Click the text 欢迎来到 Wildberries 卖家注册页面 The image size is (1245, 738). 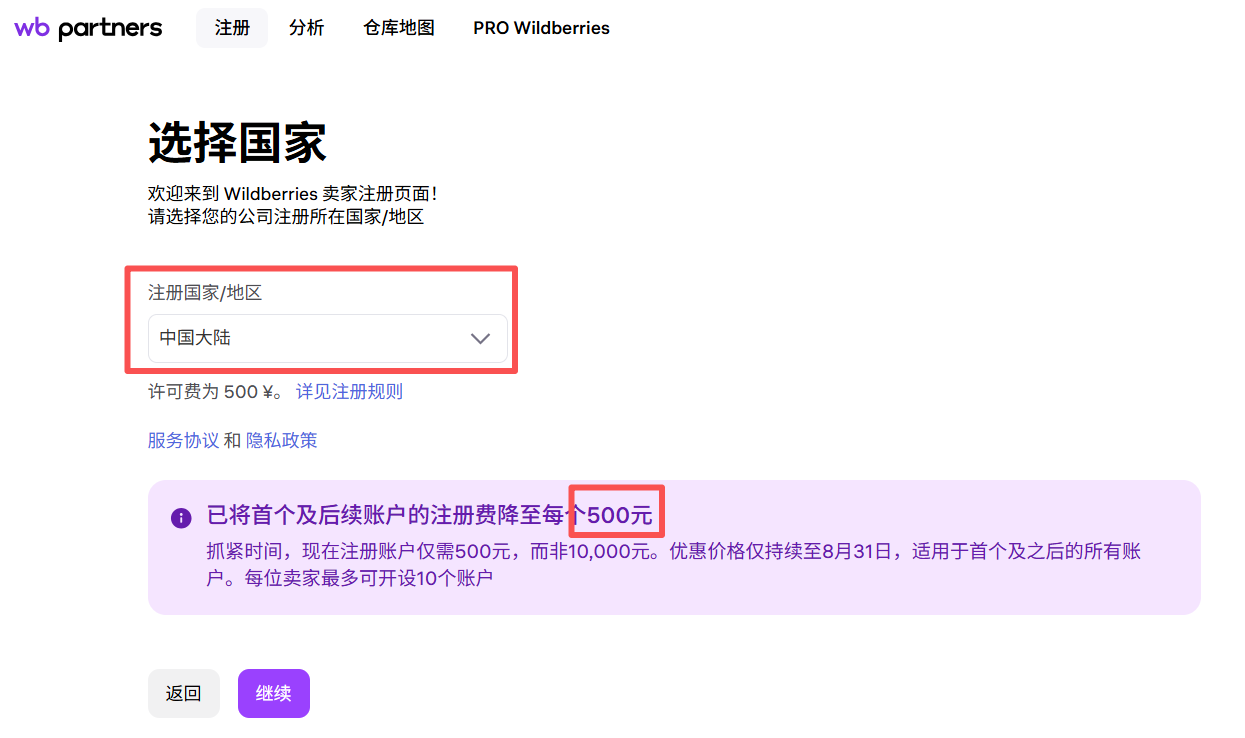pos(292,193)
